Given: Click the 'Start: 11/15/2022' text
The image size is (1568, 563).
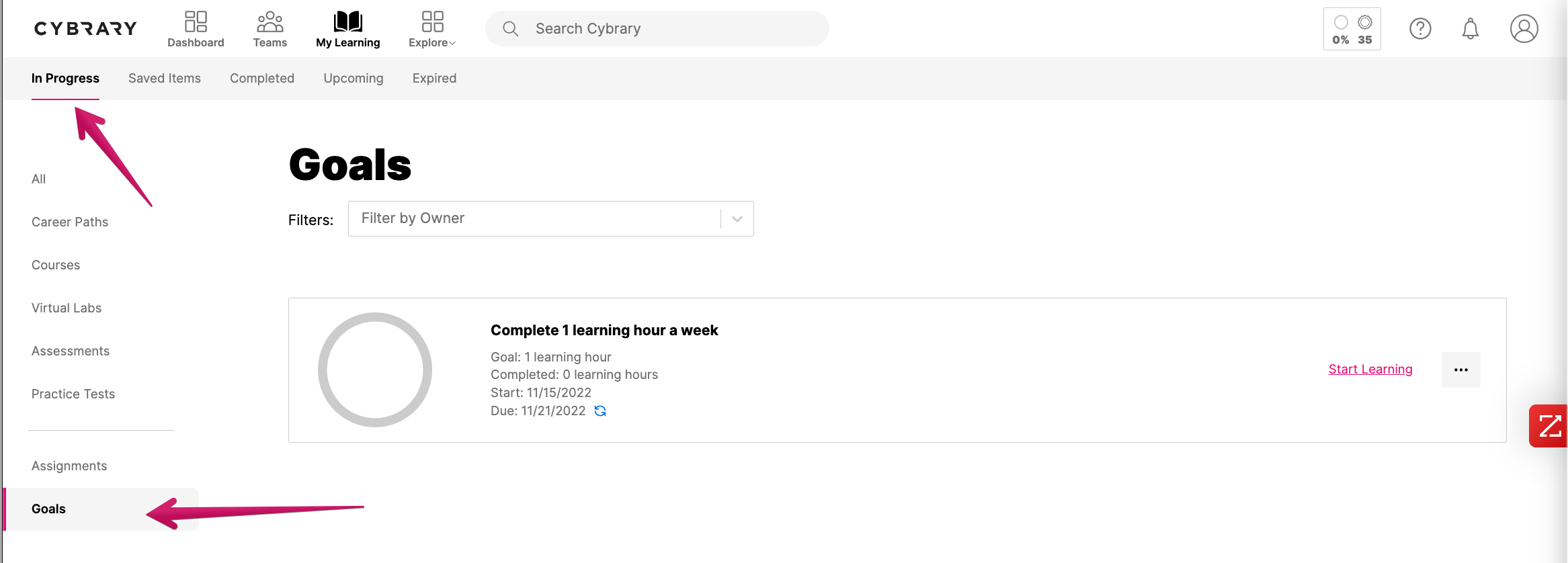Looking at the screenshot, I should 541,393.
